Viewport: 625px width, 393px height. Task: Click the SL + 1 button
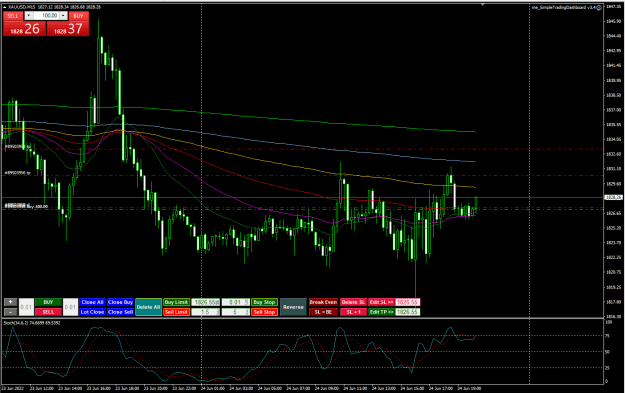pos(353,312)
